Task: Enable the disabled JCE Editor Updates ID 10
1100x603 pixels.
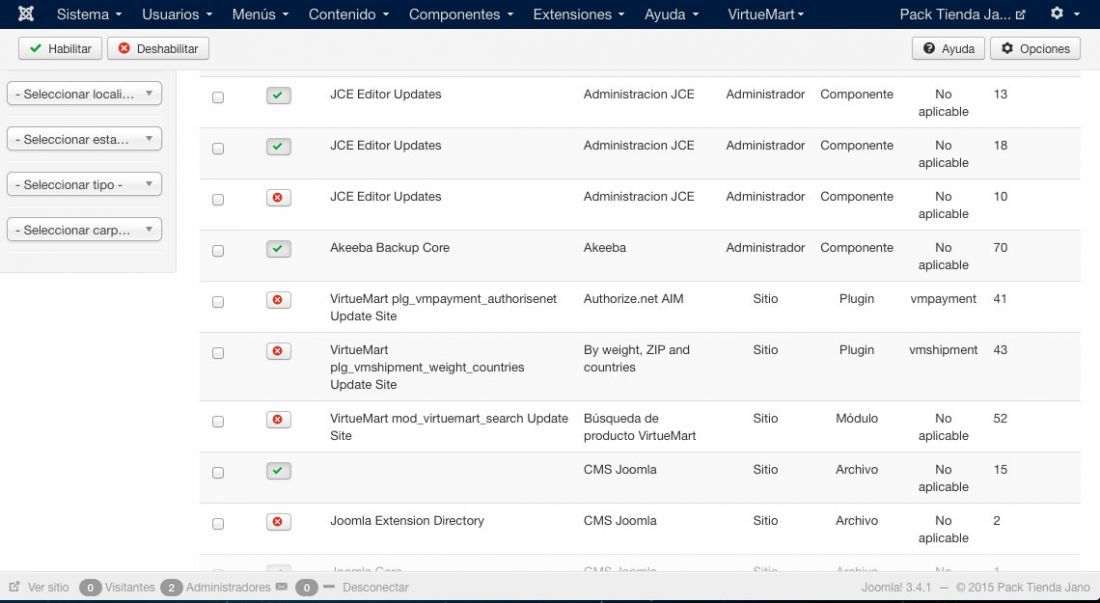Action: (x=279, y=198)
